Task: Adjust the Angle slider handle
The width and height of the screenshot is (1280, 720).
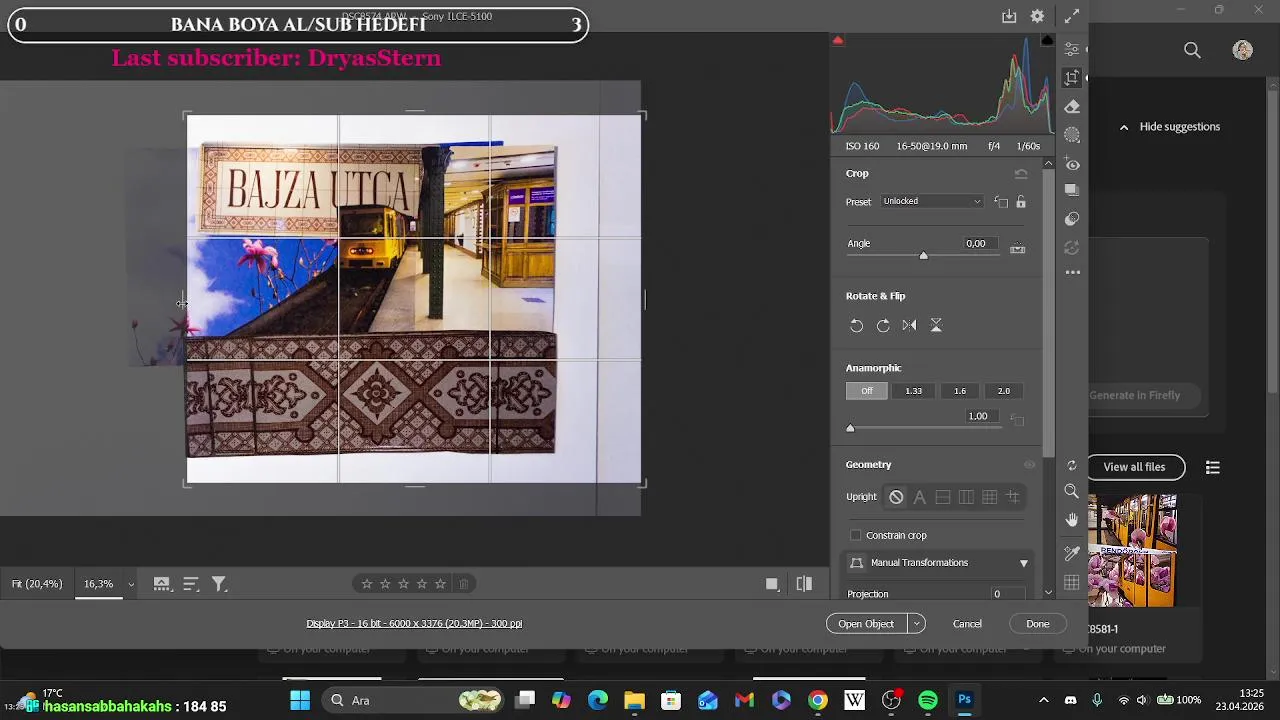Action: (x=923, y=256)
